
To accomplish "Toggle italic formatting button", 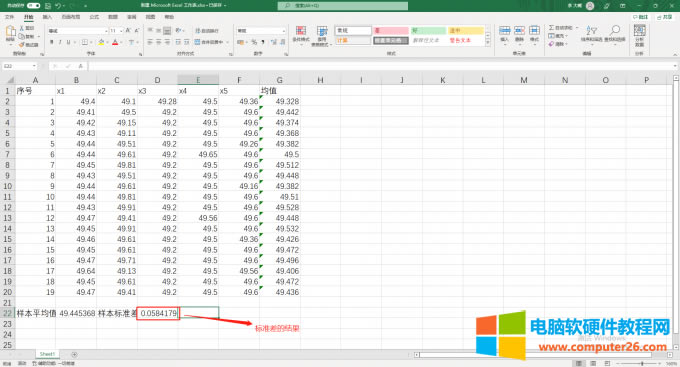I will click(x=60, y=42).
